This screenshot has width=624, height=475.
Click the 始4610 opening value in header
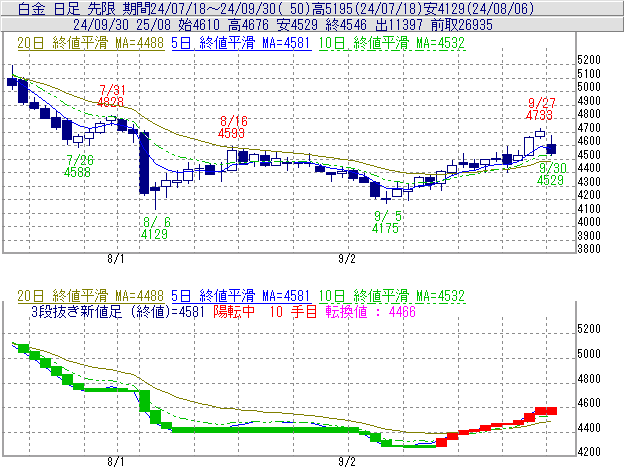[199, 25]
